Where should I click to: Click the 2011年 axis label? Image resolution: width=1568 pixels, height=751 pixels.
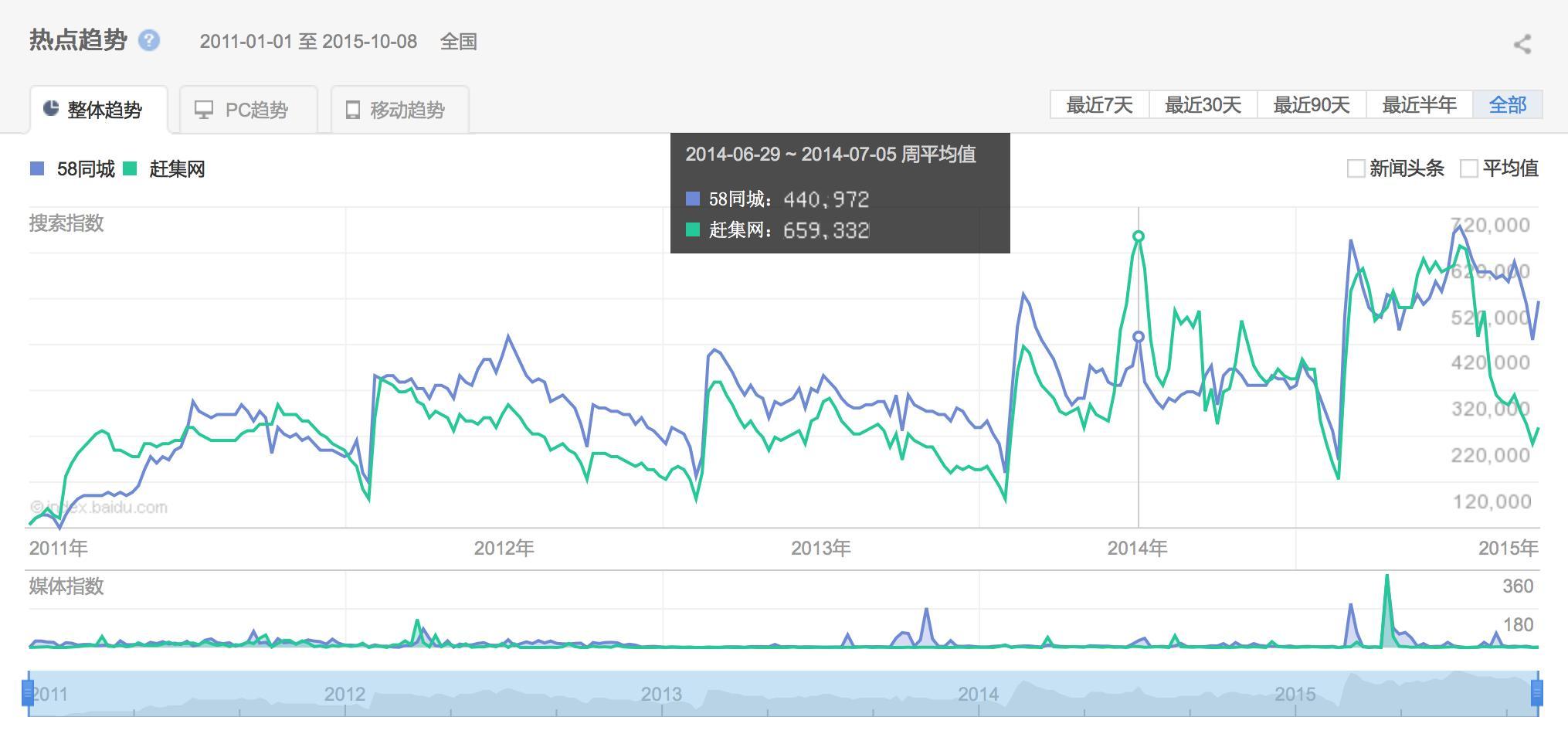point(59,549)
